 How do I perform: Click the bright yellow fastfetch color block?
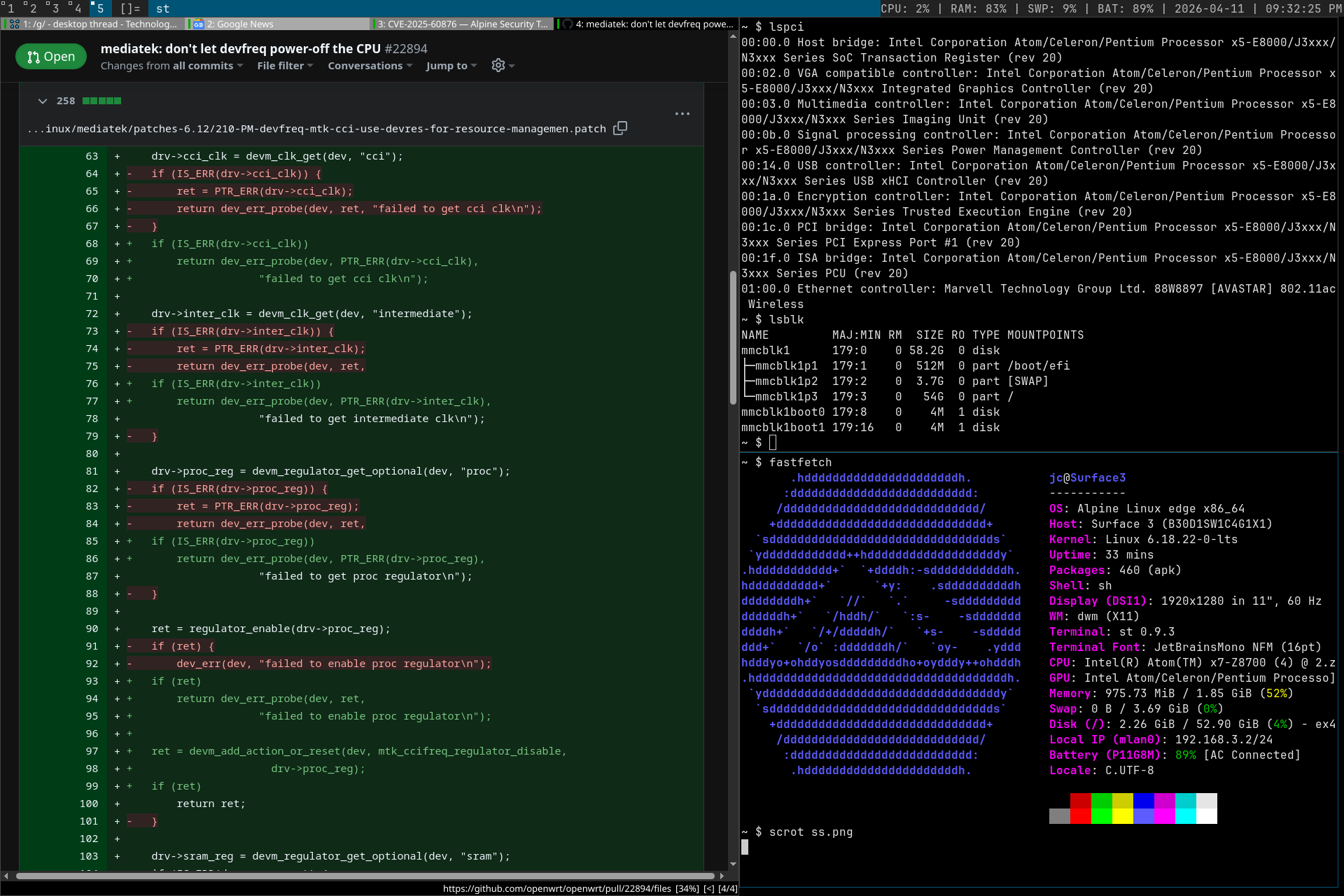click(x=1122, y=816)
